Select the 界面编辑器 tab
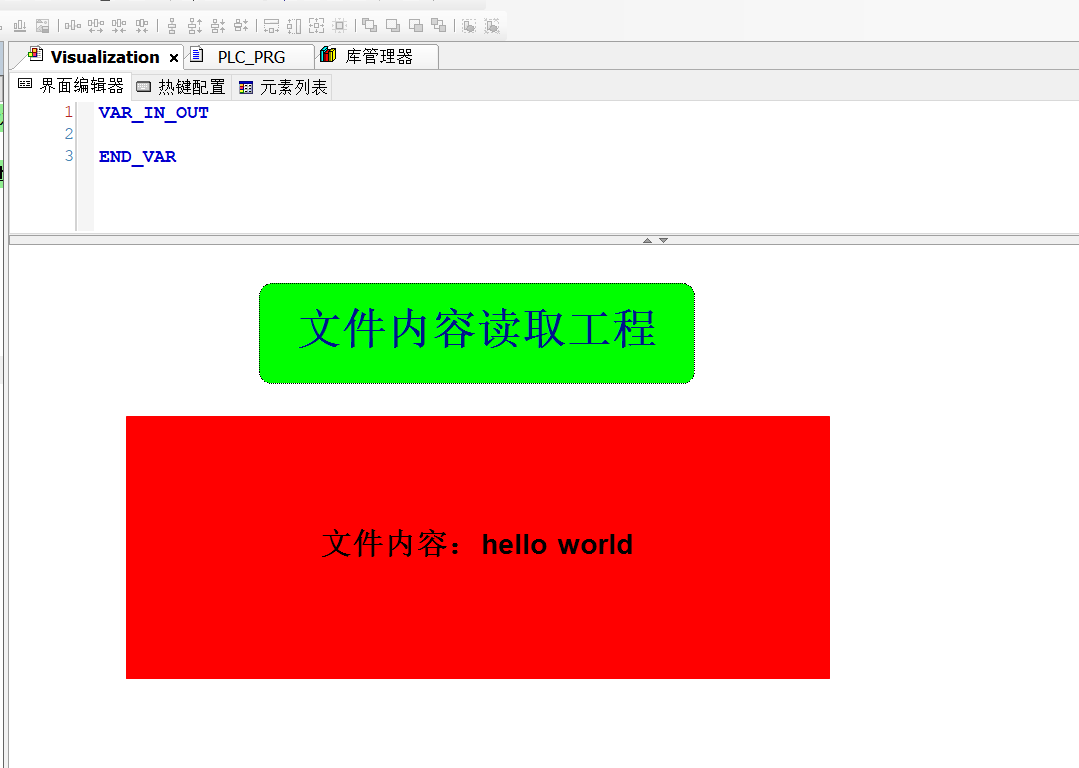The height and width of the screenshot is (768, 1079). (x=70, y=86)
